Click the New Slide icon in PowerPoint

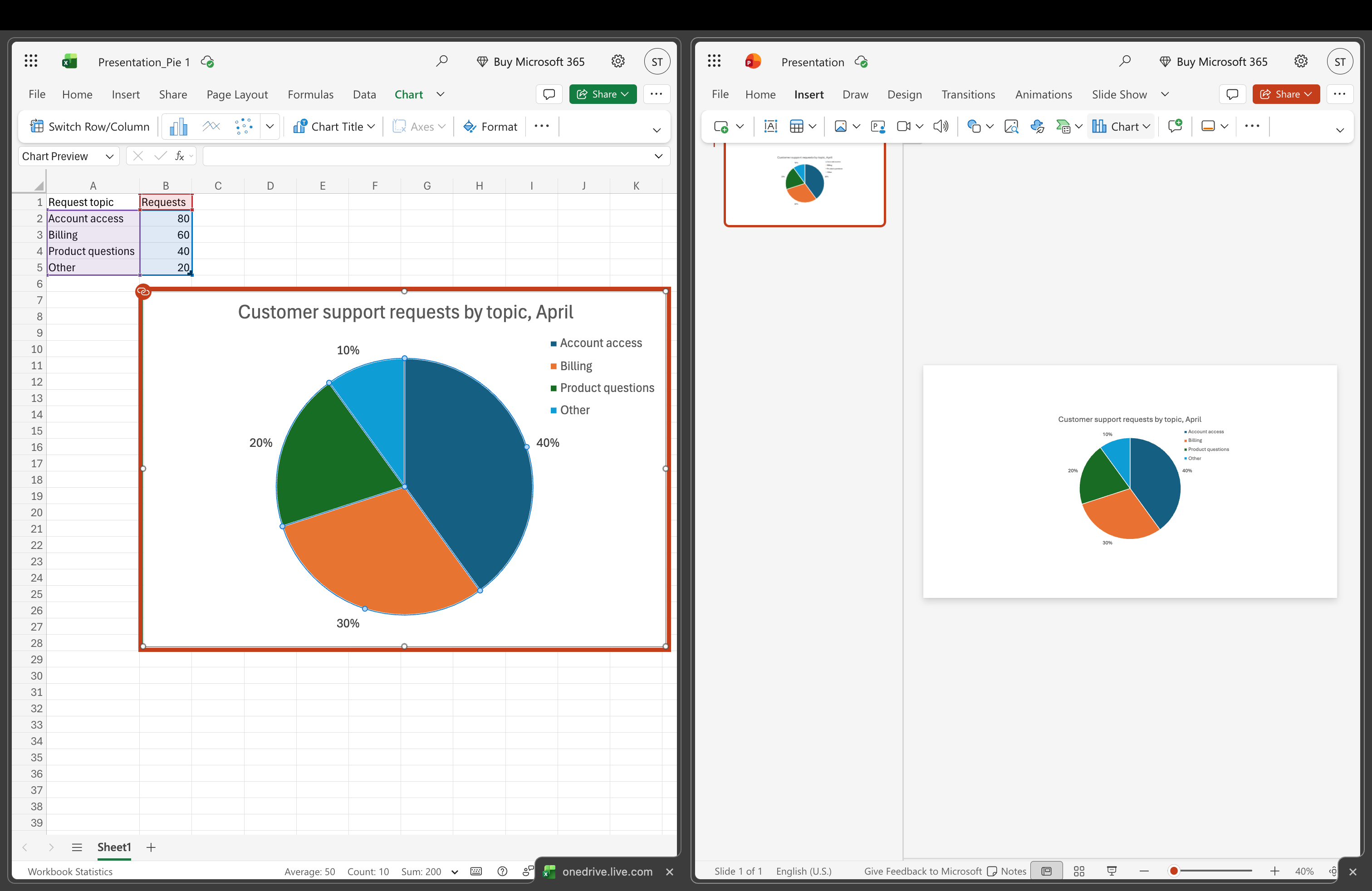(721, 126)
